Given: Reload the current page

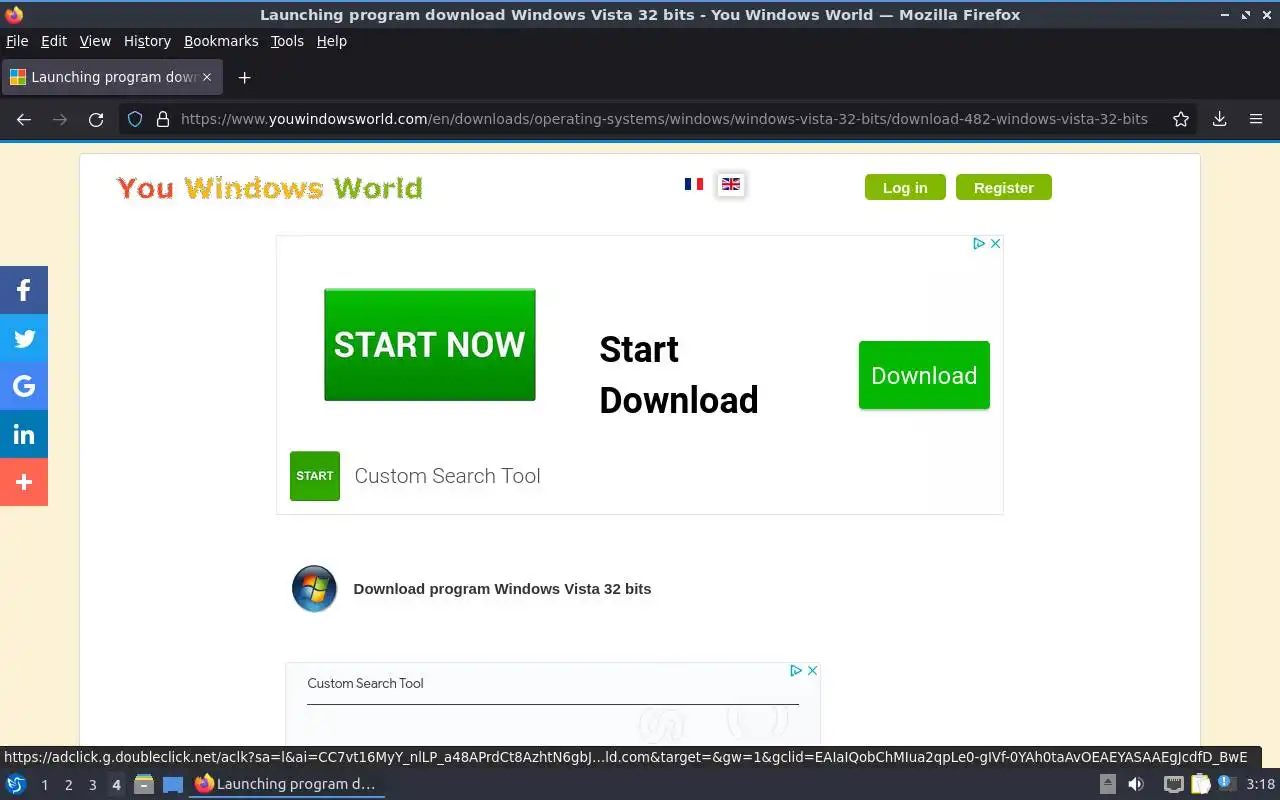Looking at the screenshot, I should pyautogui.click(x=96, y=119).
